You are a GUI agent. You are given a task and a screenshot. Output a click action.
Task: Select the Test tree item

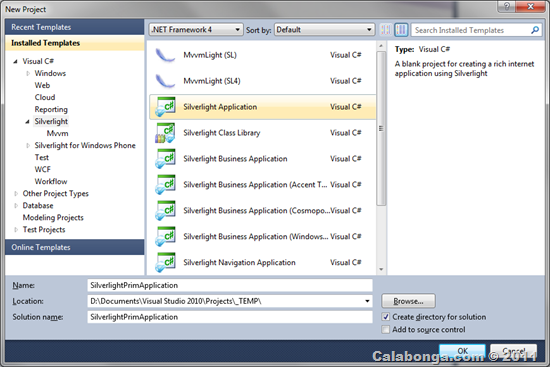(41, 158)
